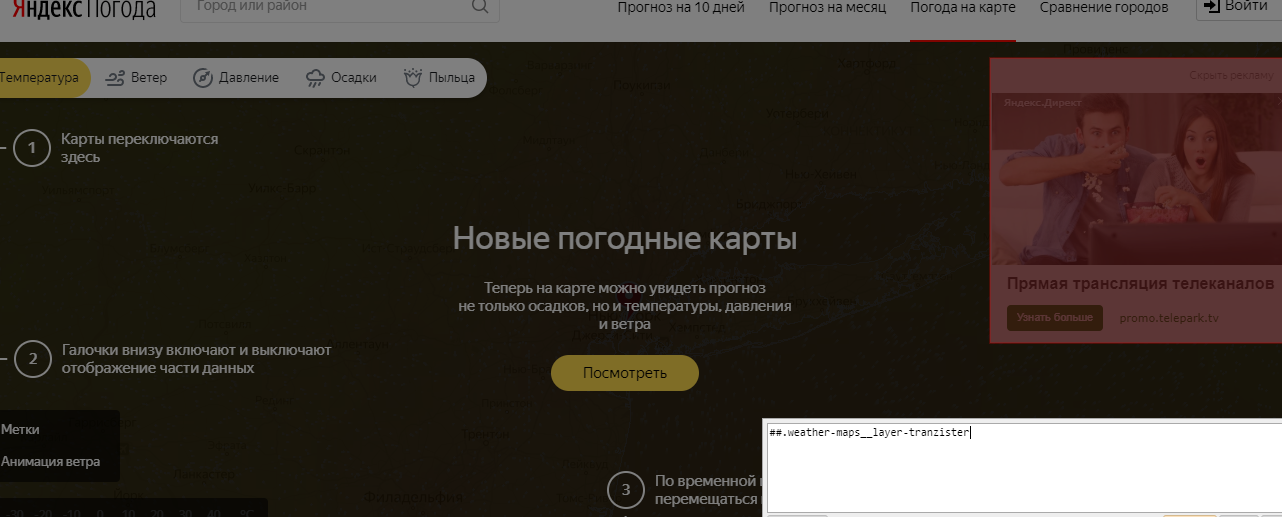Open 'Прогноз на месяц' page
The image size is (1282, 517).
point(827,7)
